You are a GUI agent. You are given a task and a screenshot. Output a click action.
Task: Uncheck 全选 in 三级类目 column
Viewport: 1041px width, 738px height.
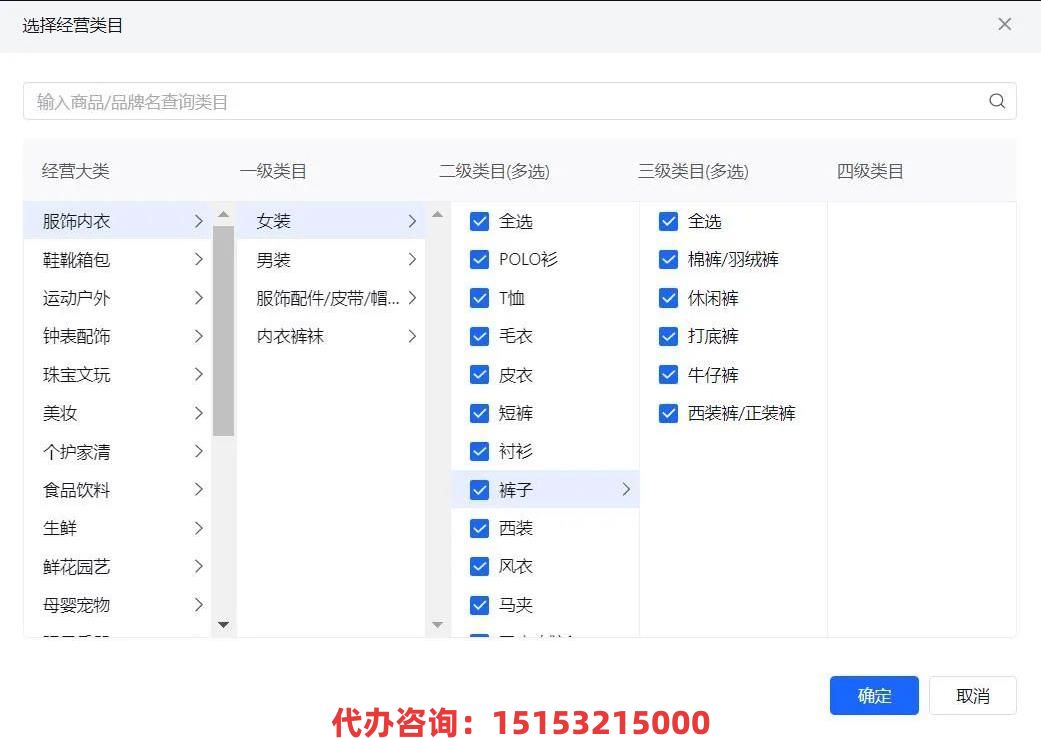pos(669,221)
